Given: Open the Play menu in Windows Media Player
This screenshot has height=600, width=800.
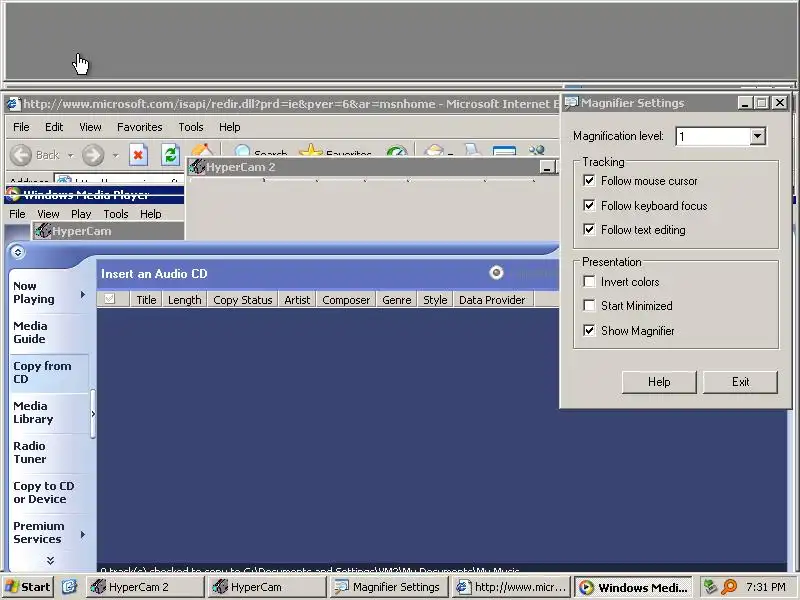Looking at the screenshot, I should [81, 214].
